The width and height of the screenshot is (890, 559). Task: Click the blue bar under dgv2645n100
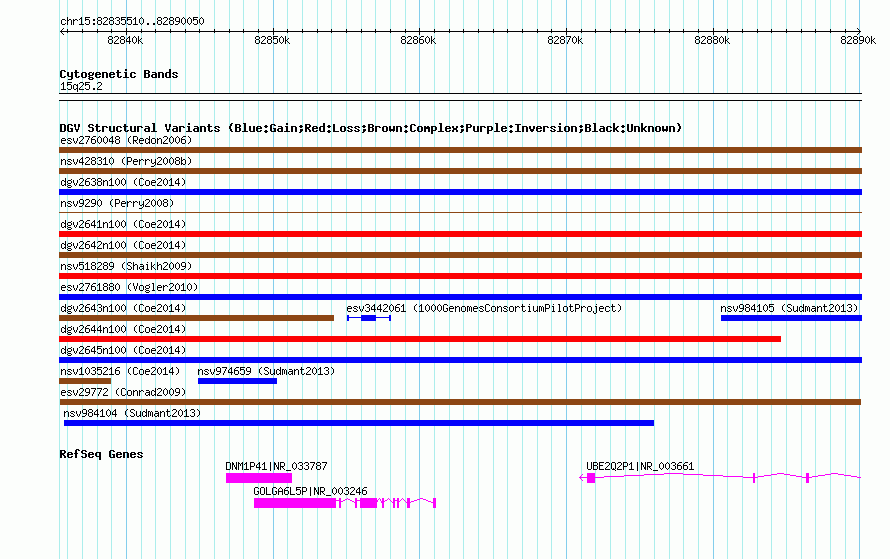point(460,360)
